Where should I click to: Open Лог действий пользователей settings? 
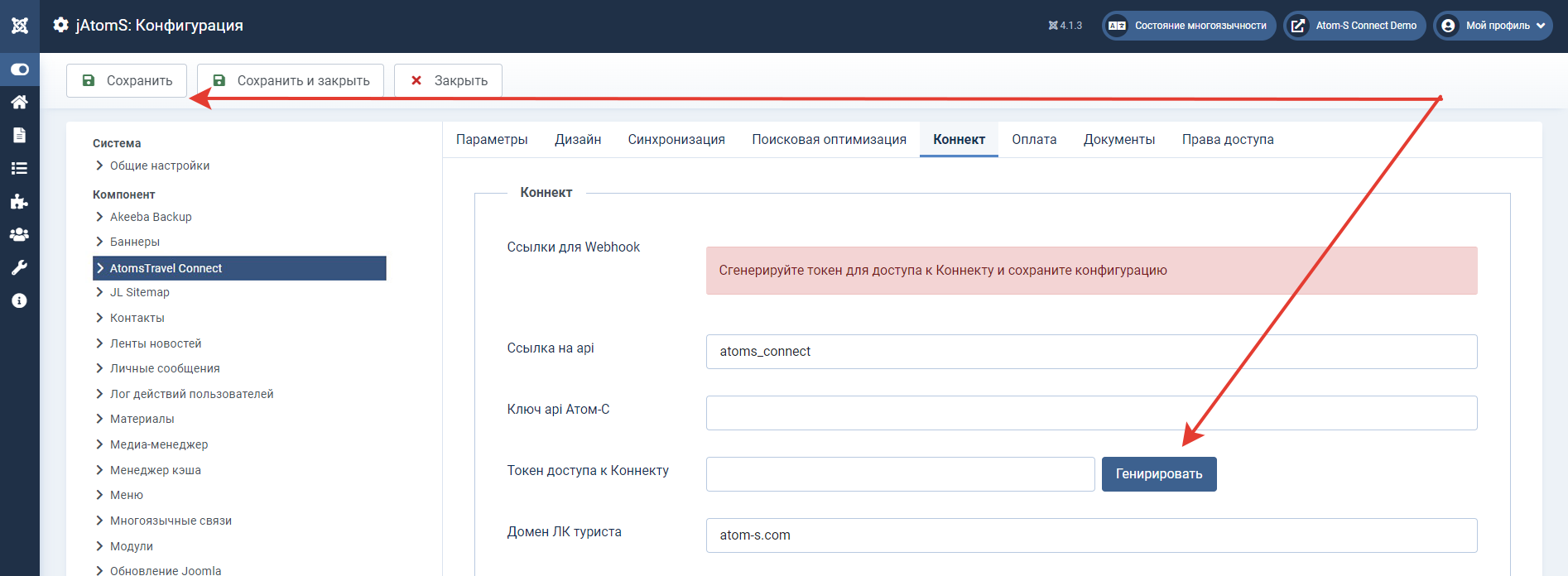click(x=191, y=394)
